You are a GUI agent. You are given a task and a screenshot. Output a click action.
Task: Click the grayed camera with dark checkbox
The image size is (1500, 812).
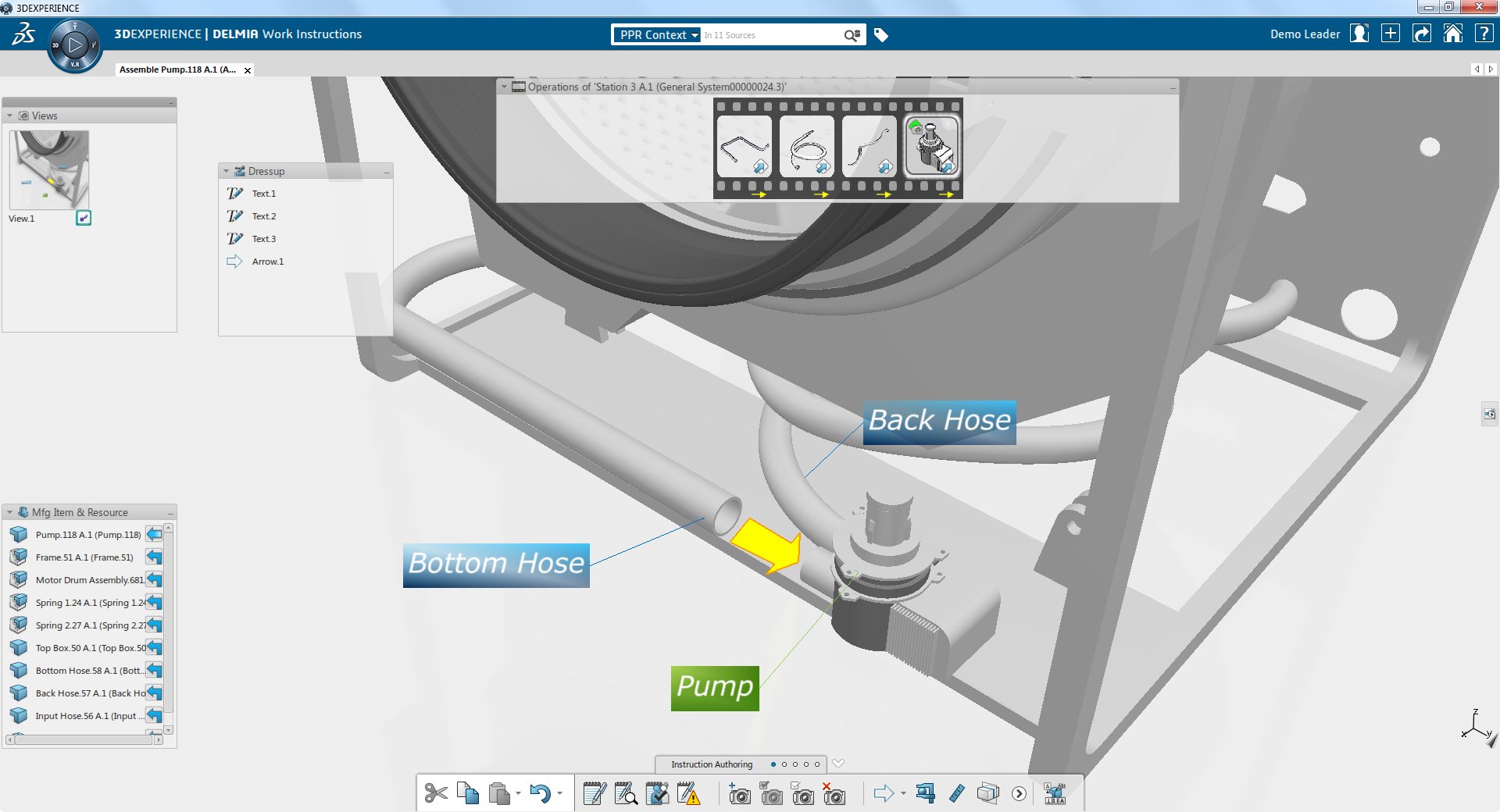pyautogui.click(x=771, y=794)
